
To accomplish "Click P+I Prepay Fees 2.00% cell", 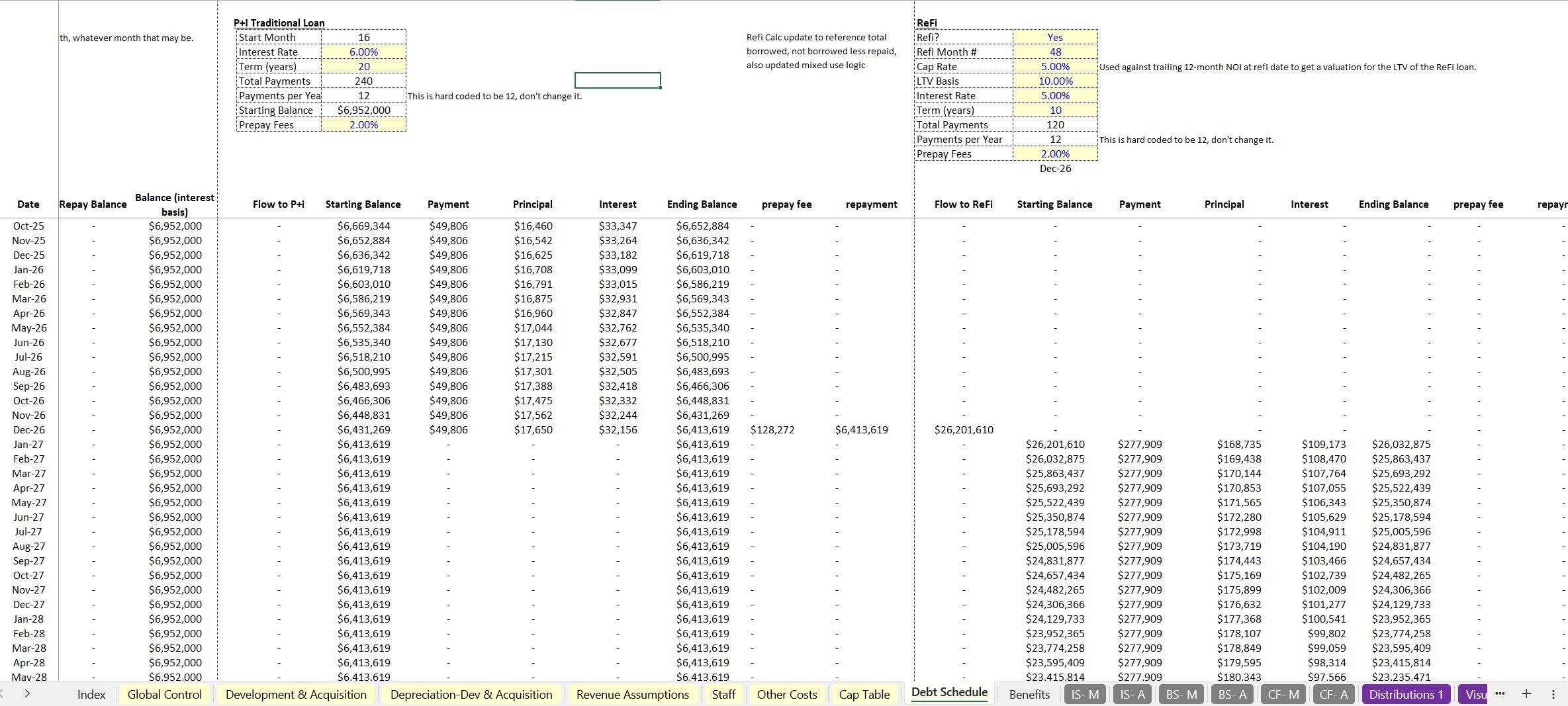I will click(x=363, y=124).
